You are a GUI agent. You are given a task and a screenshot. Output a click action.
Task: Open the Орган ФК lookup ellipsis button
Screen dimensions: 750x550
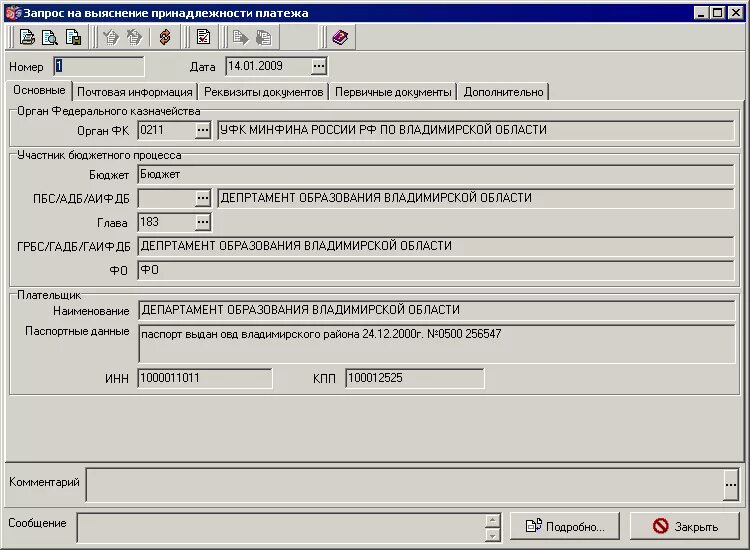[203, 130]
